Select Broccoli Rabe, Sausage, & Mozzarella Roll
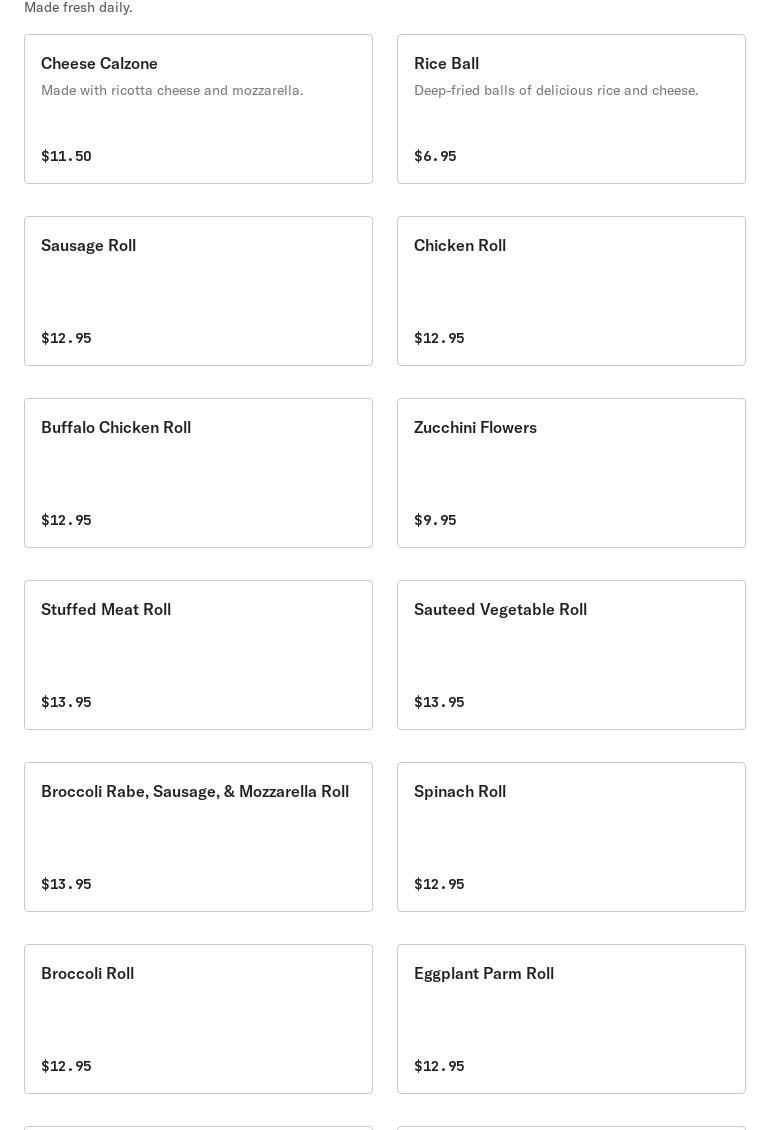Screen dimensions: 770x1130 198,837
